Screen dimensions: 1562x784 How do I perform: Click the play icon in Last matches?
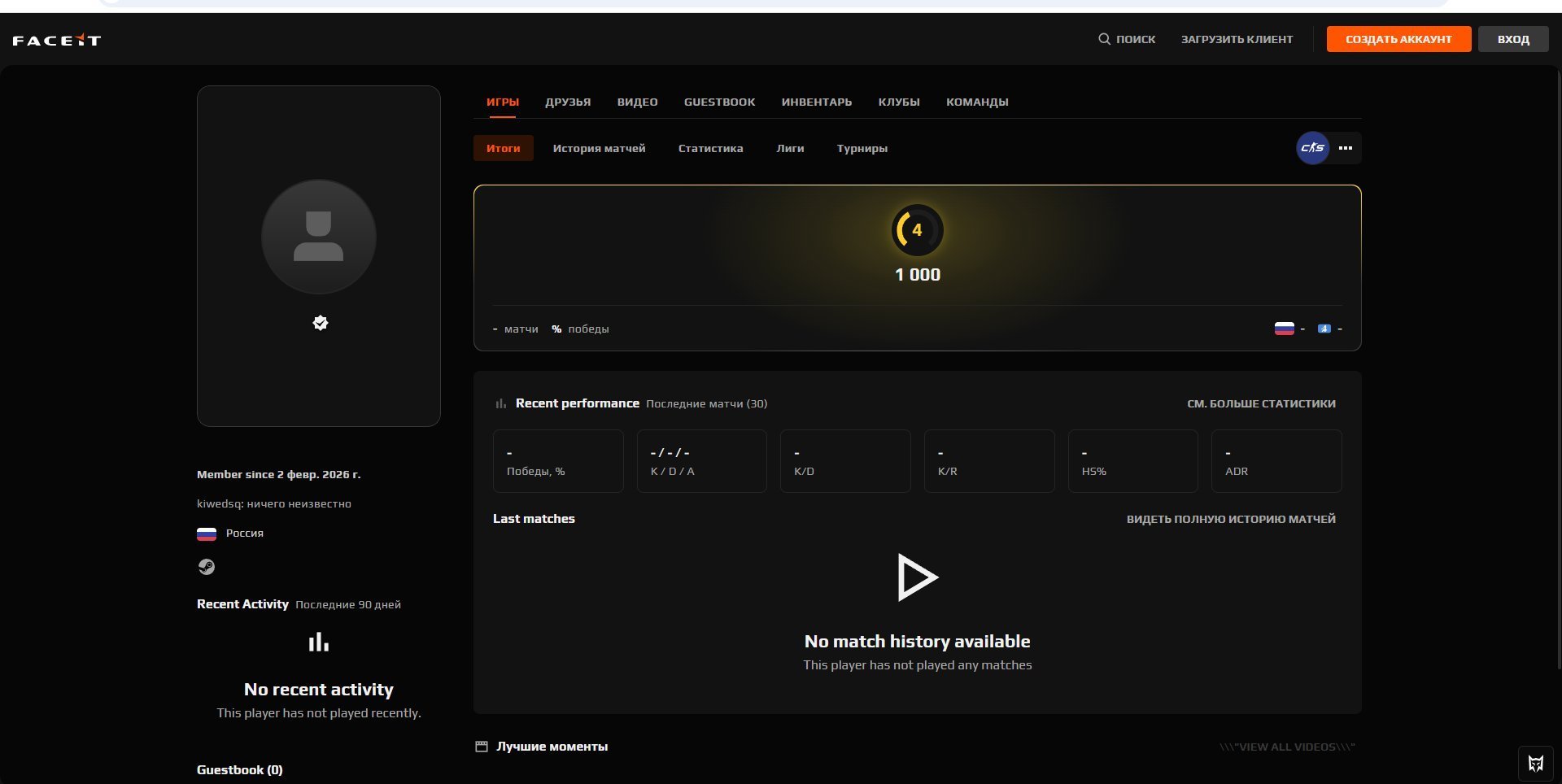918,577
